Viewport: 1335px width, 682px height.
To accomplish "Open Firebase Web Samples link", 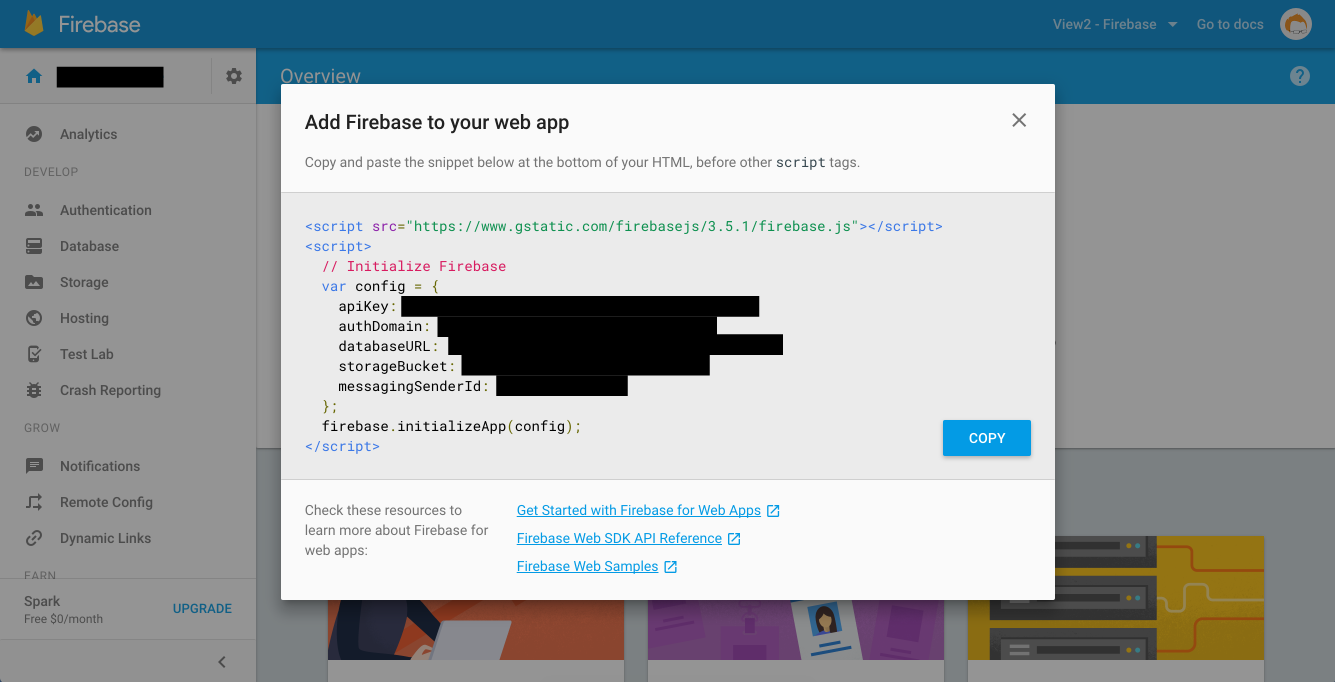I will click(587, 566).
